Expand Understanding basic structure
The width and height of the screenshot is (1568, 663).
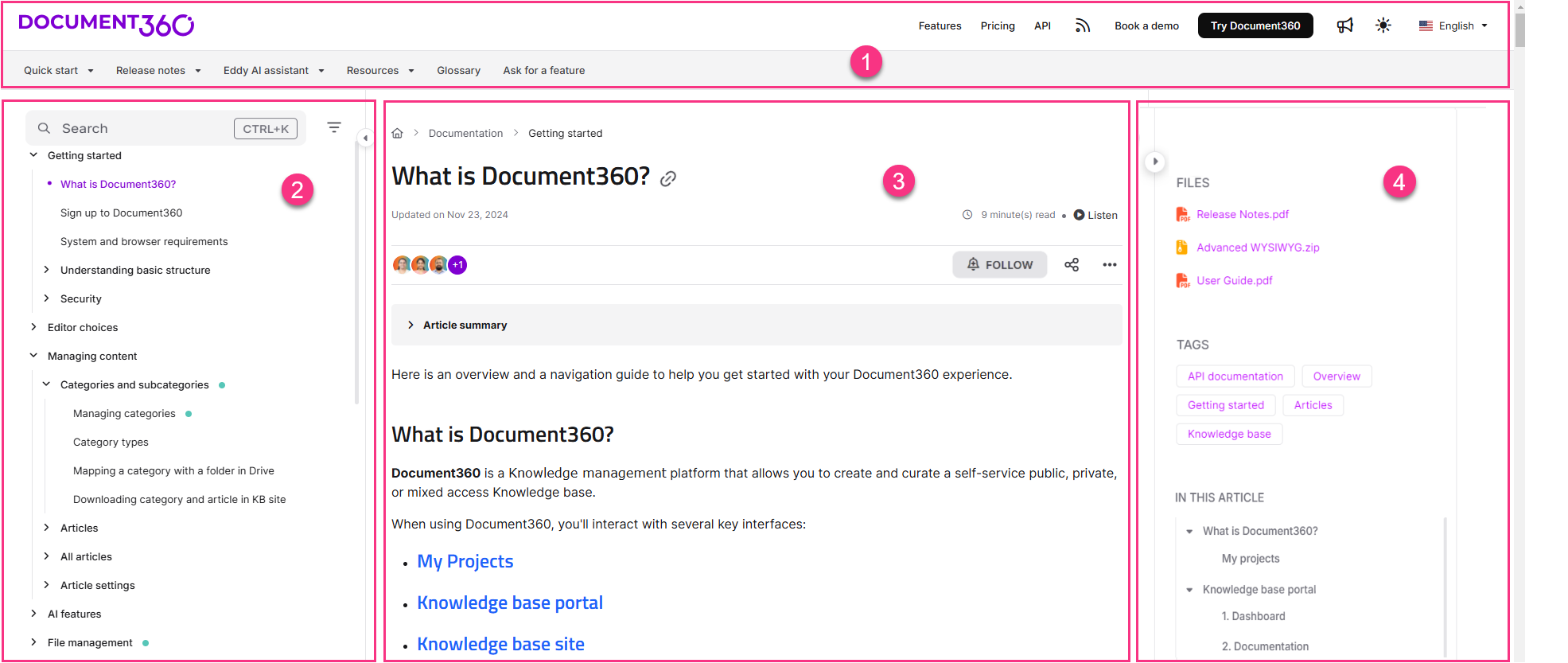click(x=46, y=270)
